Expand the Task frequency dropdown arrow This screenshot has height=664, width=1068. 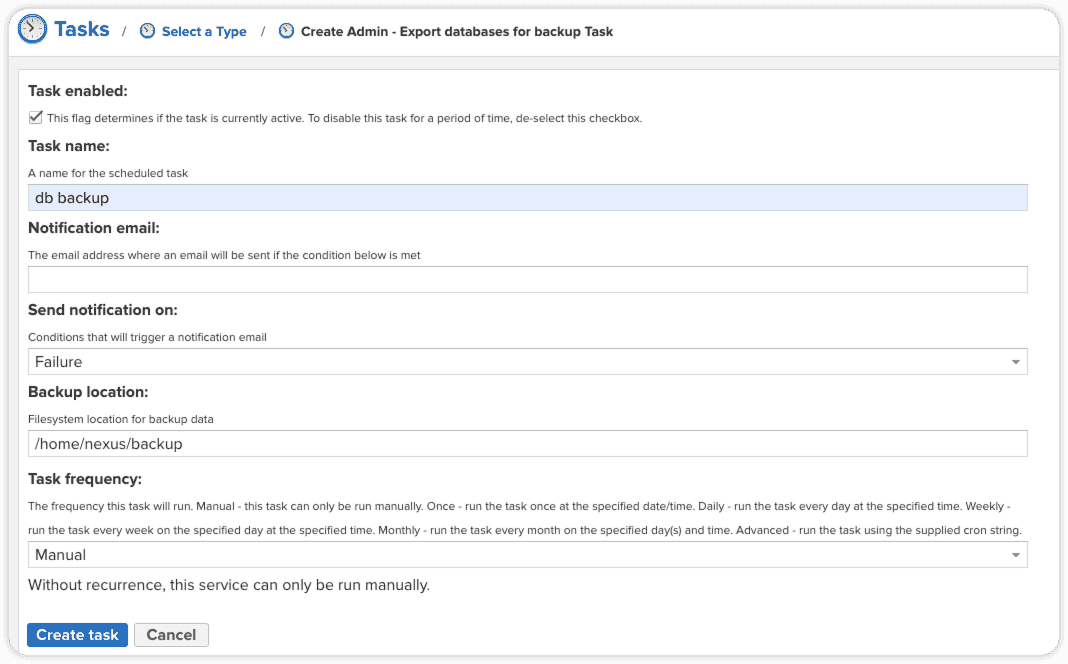[x=1015, y=555]
